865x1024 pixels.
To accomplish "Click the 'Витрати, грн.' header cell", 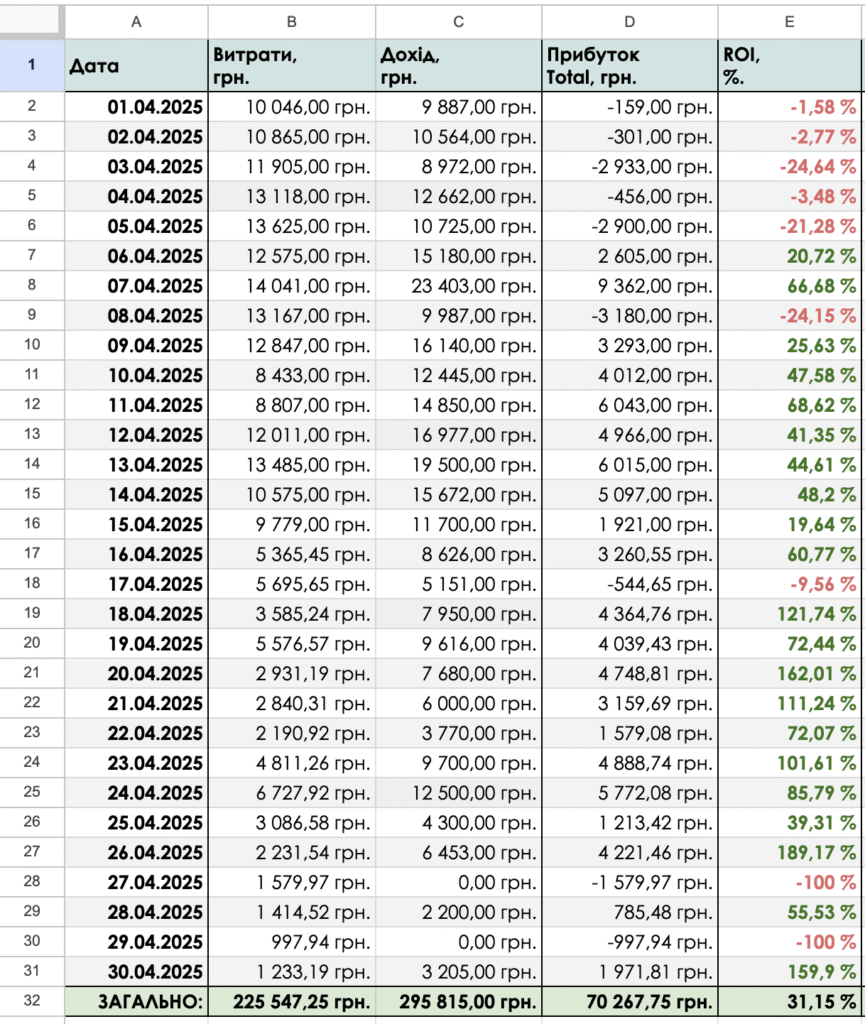I will pos(291,66).
